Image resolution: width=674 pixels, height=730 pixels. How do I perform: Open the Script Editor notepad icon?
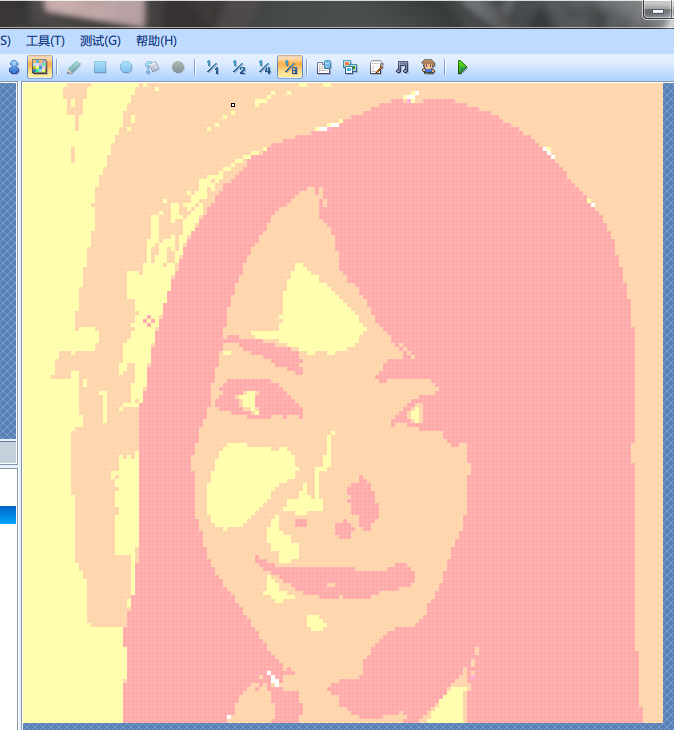click(376, 68)
